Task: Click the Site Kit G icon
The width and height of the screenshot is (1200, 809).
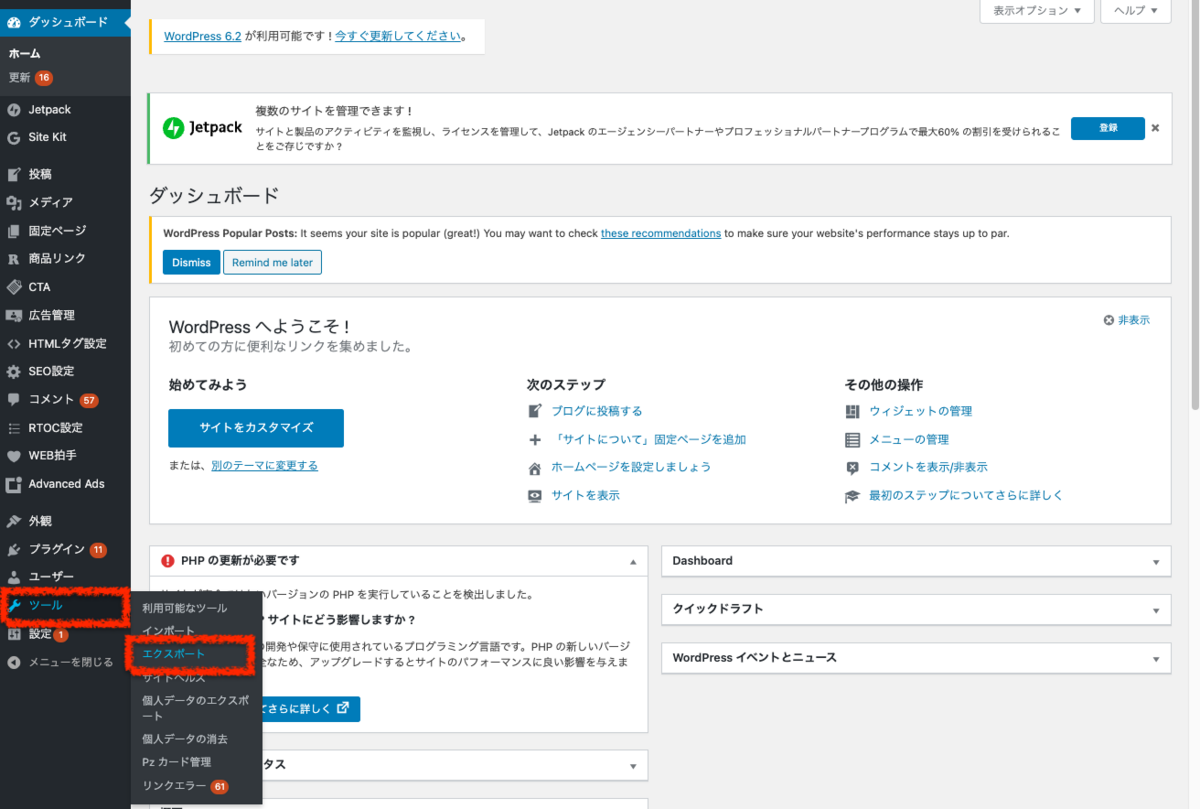Action: point(14,138)
